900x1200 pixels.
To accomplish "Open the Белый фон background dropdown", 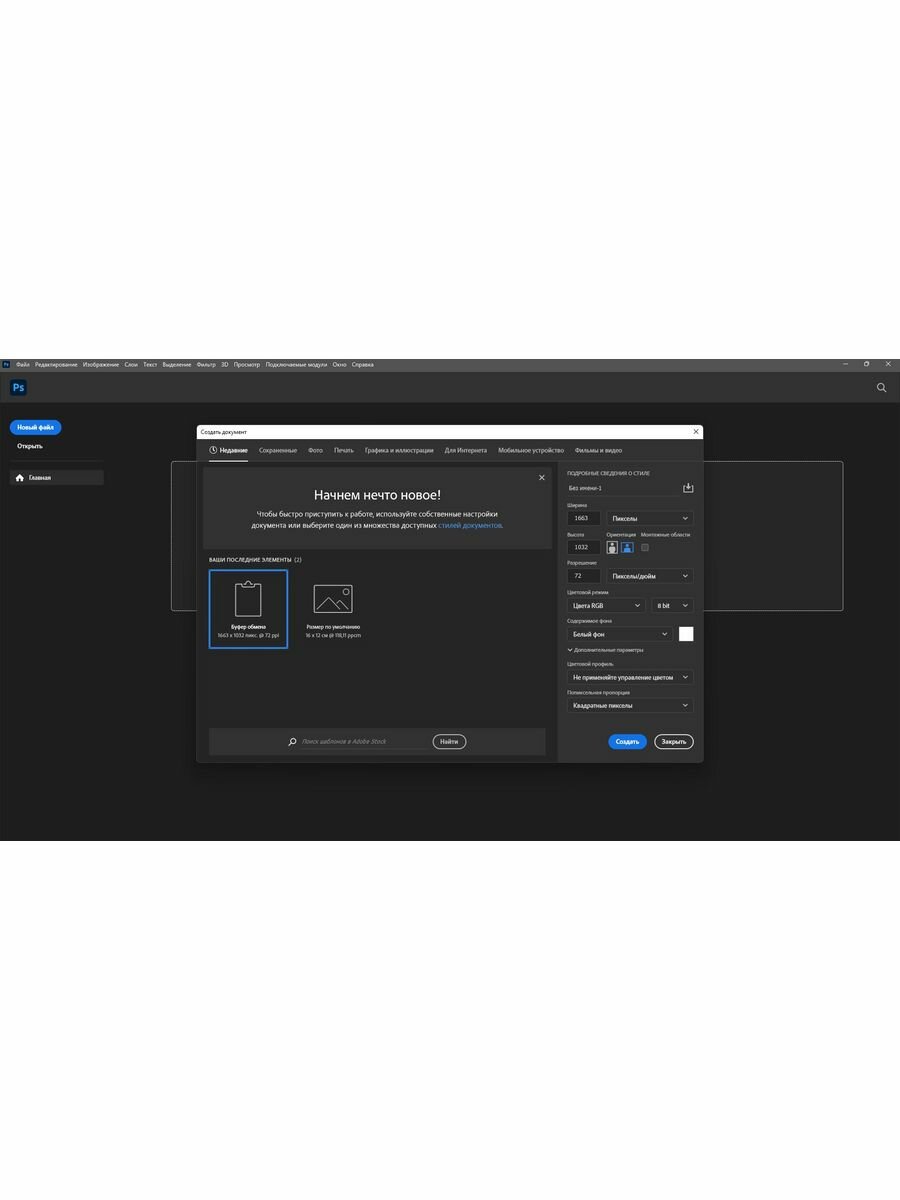I will (x=620, y=634).
